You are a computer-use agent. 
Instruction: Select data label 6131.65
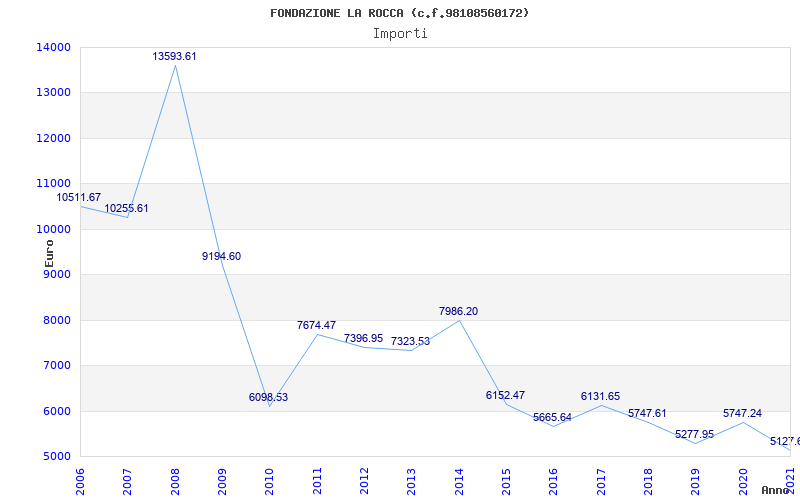(x=601, y=396)
